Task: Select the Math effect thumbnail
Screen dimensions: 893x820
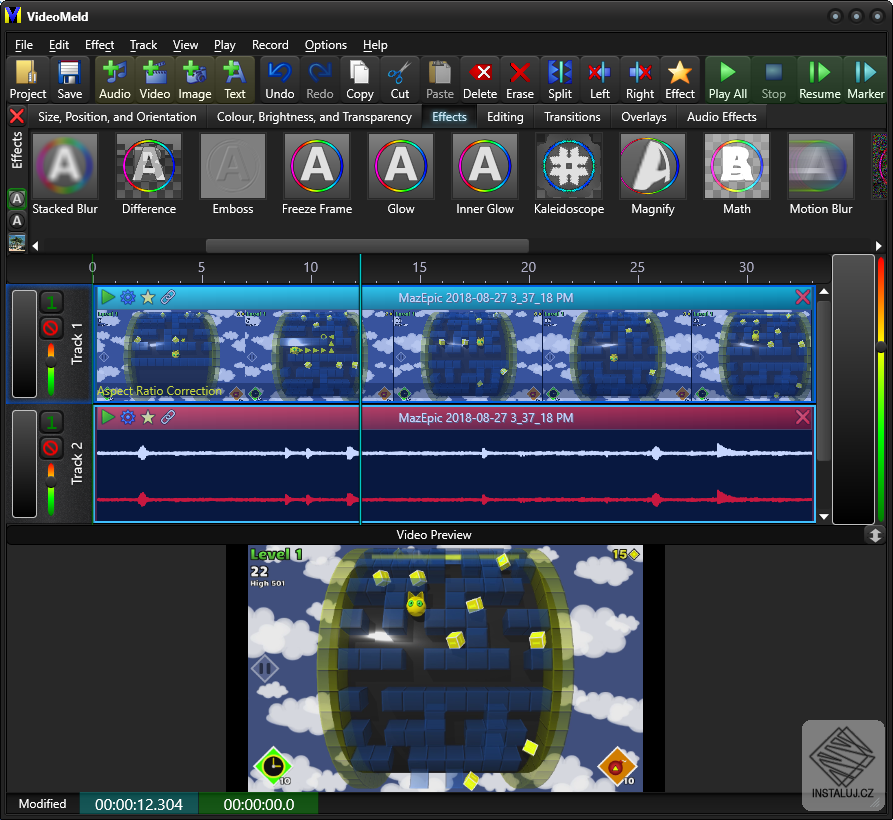Action: click(737, 166)
